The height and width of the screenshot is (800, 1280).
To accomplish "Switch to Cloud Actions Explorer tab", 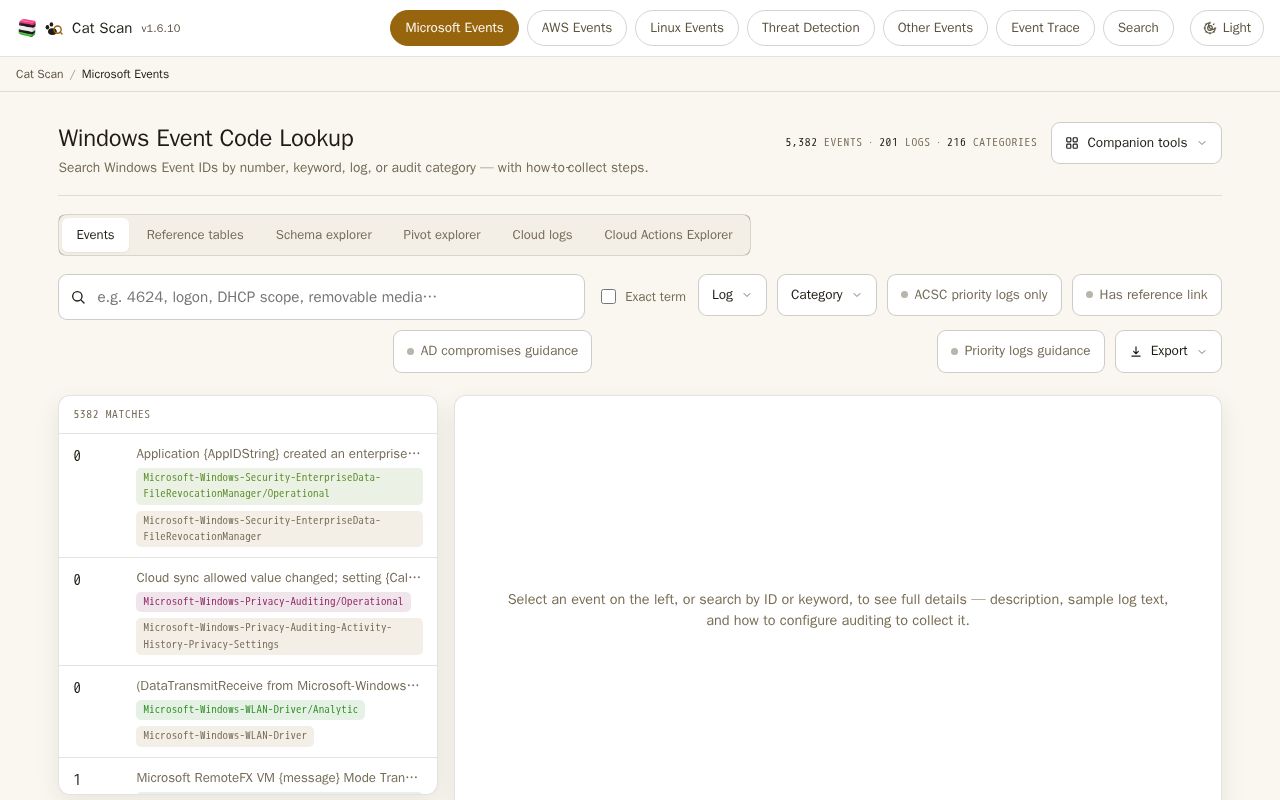I will [668, 235].
